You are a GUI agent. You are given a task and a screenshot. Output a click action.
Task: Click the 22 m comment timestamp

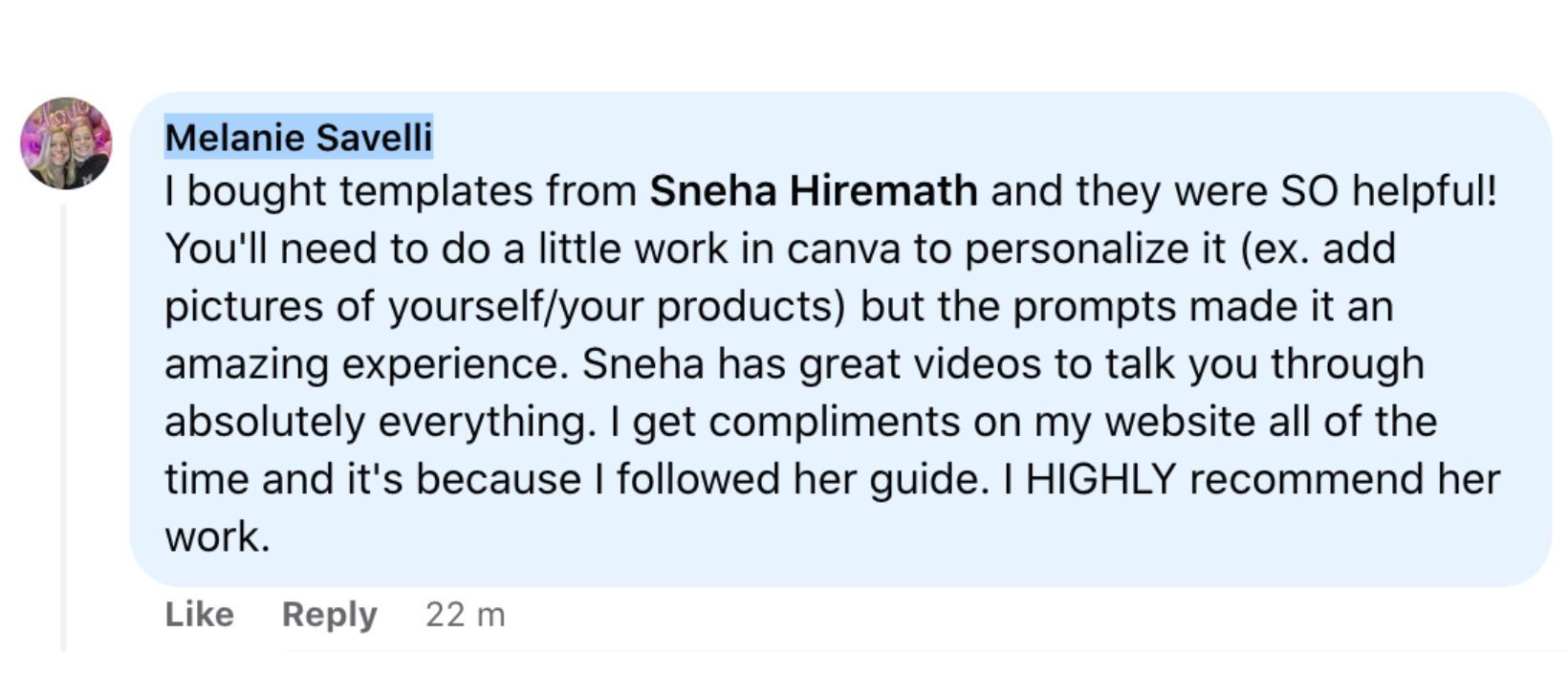[x=465, y=614]
